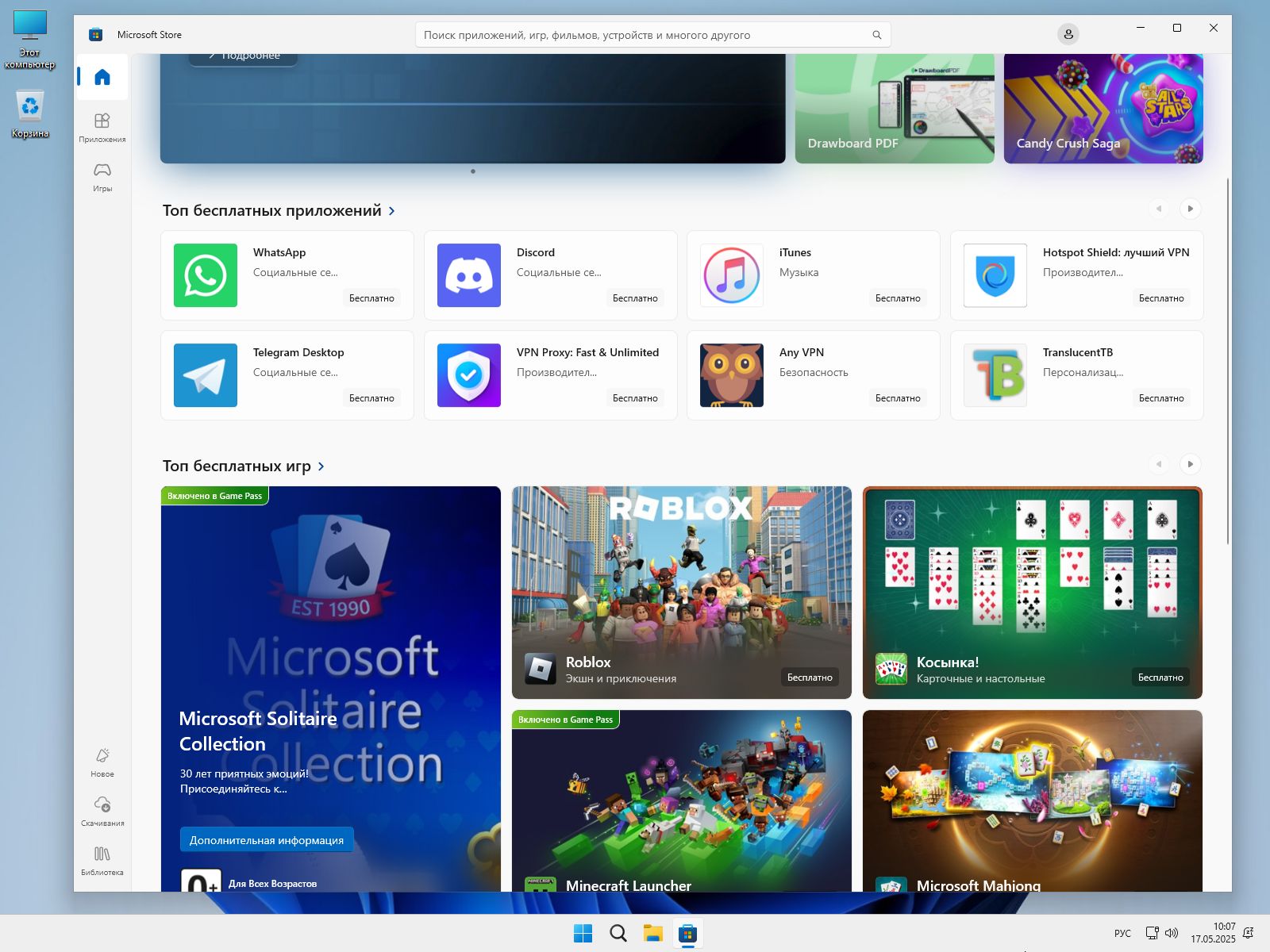This screenshot has height=952, width=1270.
Task: Go to previous page of top free apps
Action: pyautogui.click(x=1159, y=209)
